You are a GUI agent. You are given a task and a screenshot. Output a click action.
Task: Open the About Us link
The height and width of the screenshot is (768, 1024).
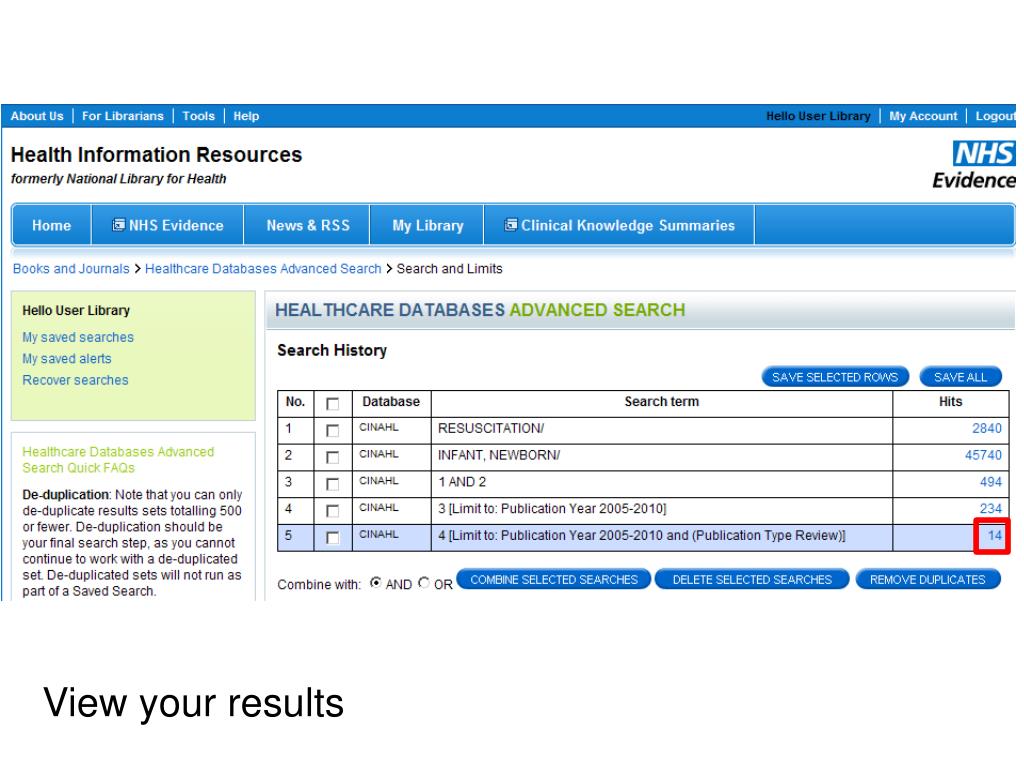coord(37,116)
